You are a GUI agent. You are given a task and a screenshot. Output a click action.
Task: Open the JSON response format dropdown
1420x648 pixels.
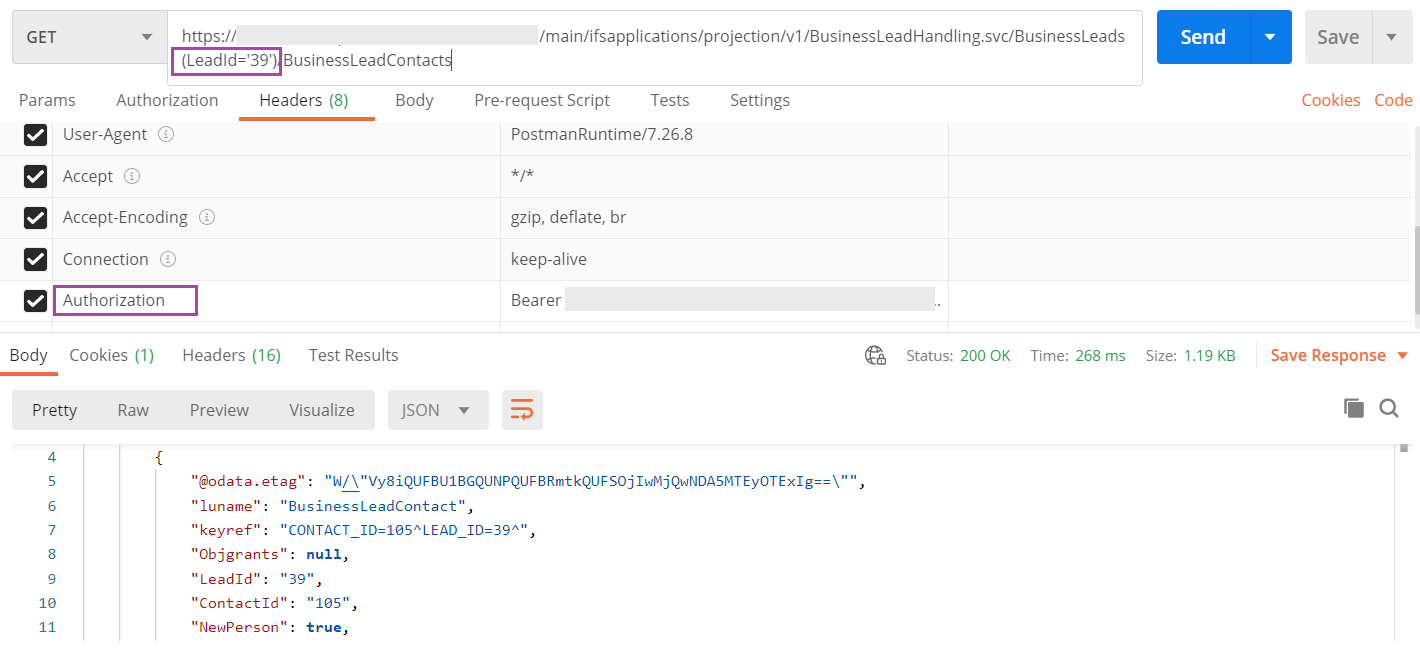pyautogui.click(x=437, y=409)
